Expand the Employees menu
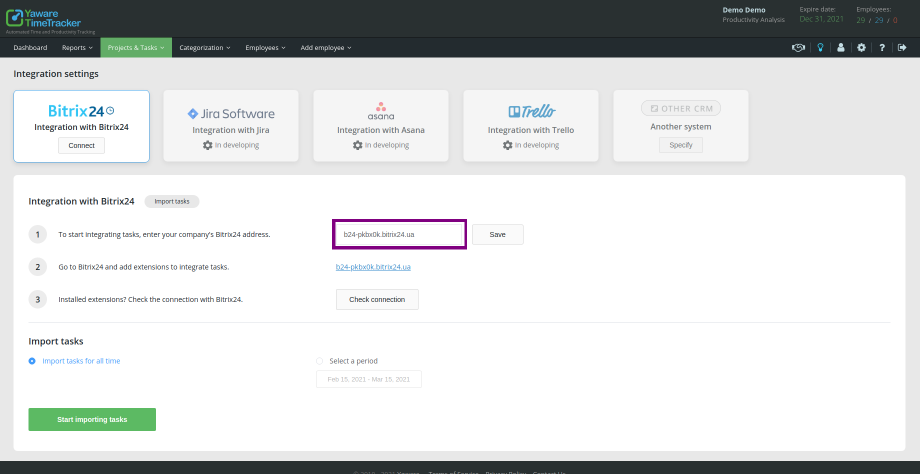Screen dimensions: 920x474 coord(265,48)
